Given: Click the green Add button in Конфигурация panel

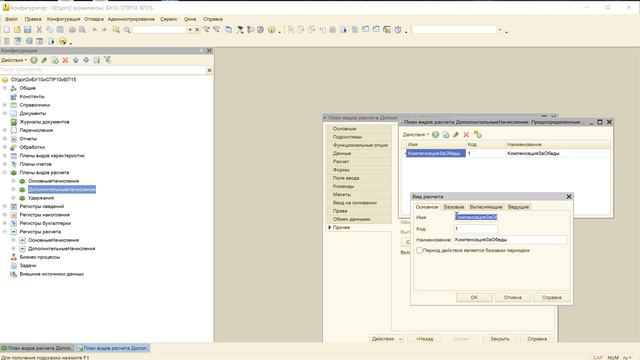Looking at the screenshot, I should (34, 60).
